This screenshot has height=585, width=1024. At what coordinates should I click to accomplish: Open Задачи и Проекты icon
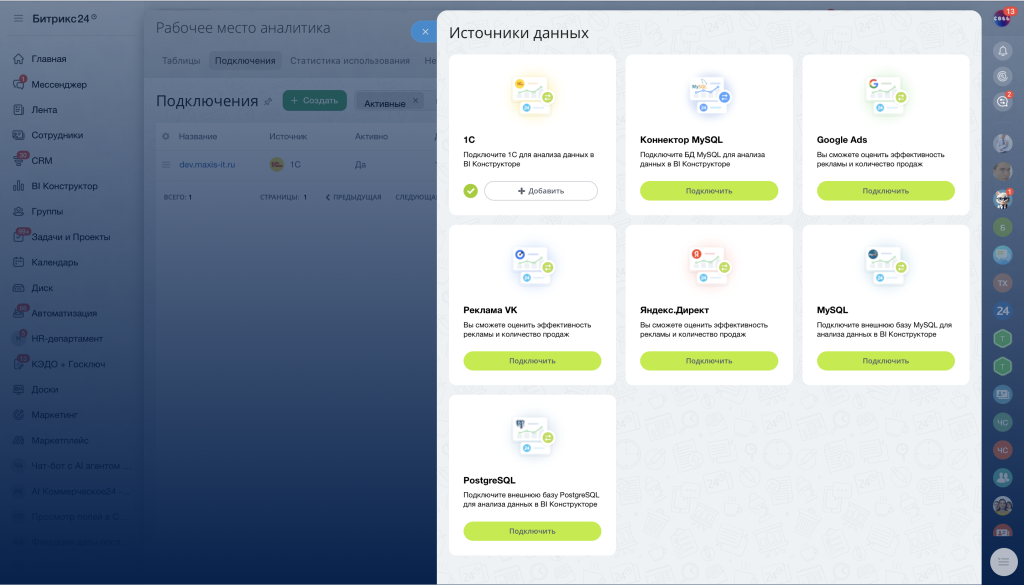(19, 237)
